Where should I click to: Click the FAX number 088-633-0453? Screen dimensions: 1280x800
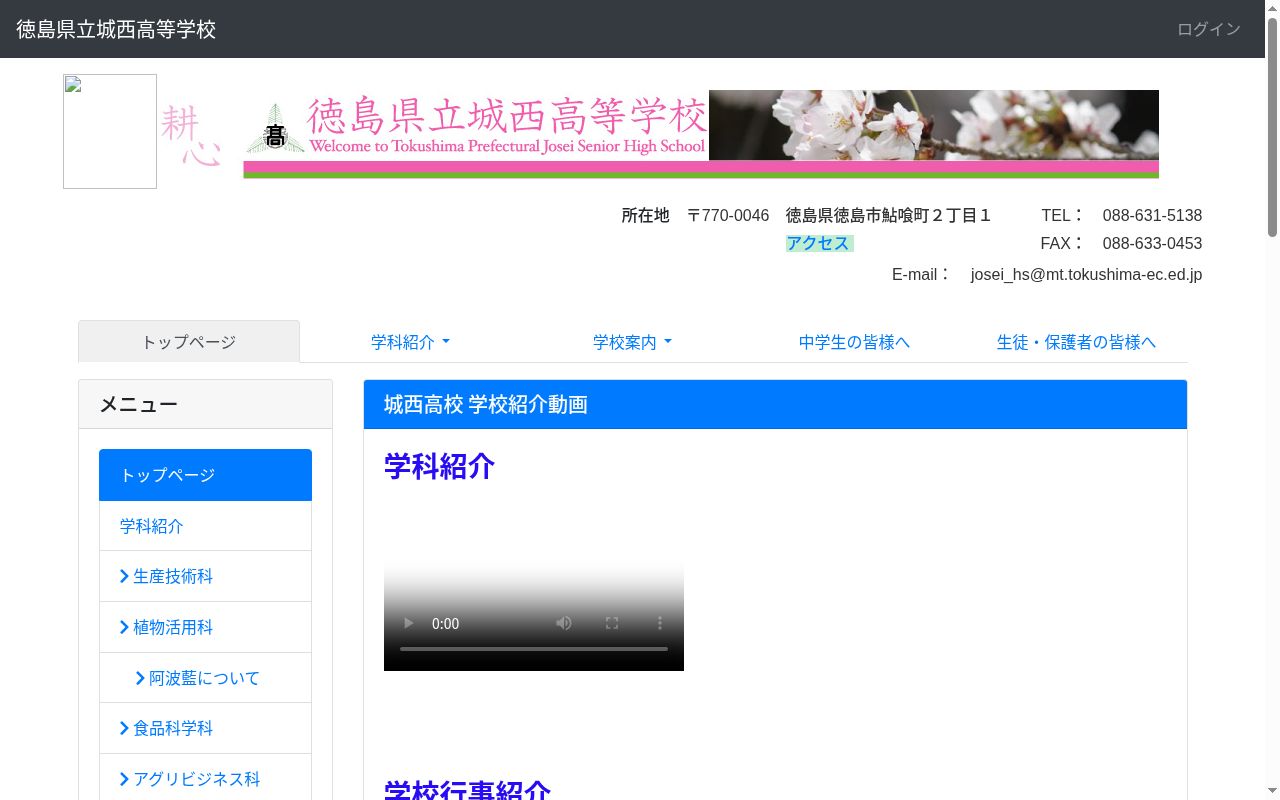1152,243
